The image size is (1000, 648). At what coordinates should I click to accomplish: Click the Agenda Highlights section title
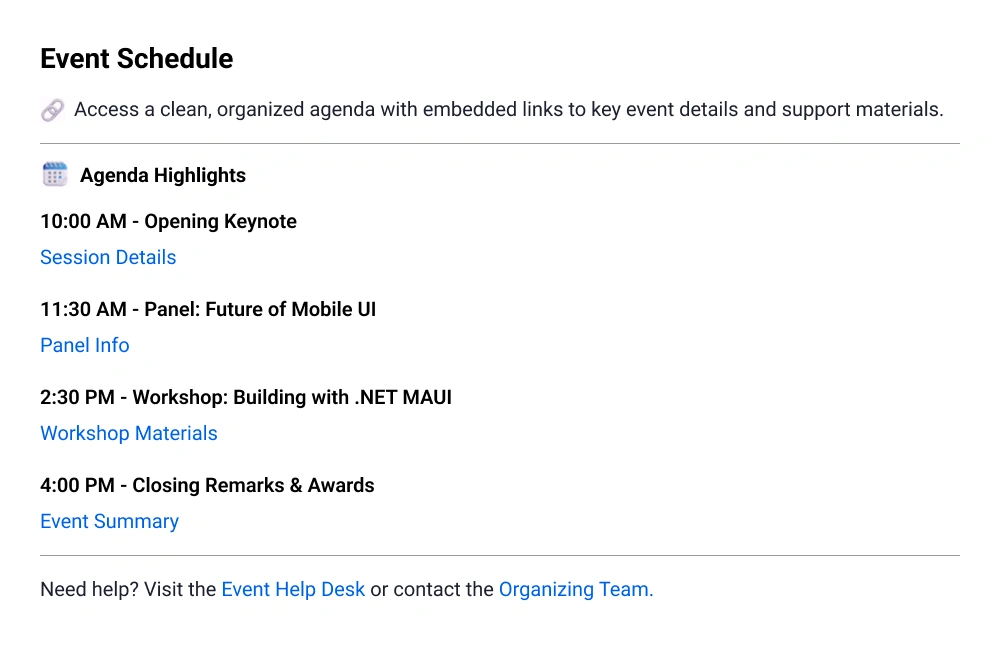(x=163, y=175)
